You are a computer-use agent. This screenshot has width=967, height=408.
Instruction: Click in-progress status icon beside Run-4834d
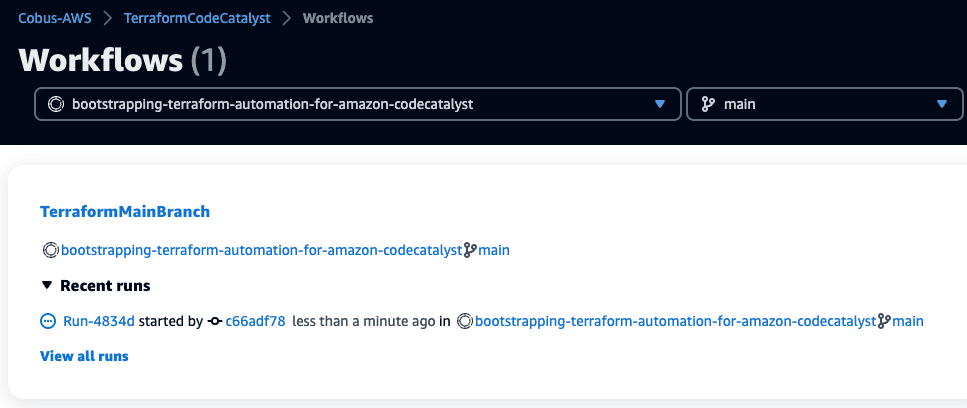47,321
